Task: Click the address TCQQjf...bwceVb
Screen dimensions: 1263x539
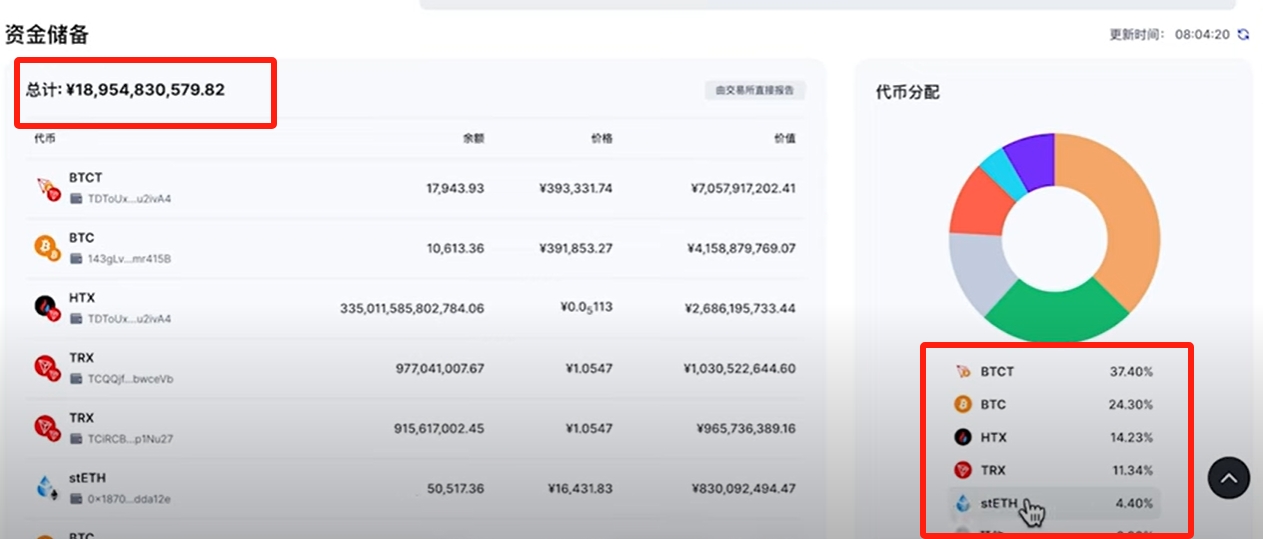Action: pos(130,379)
